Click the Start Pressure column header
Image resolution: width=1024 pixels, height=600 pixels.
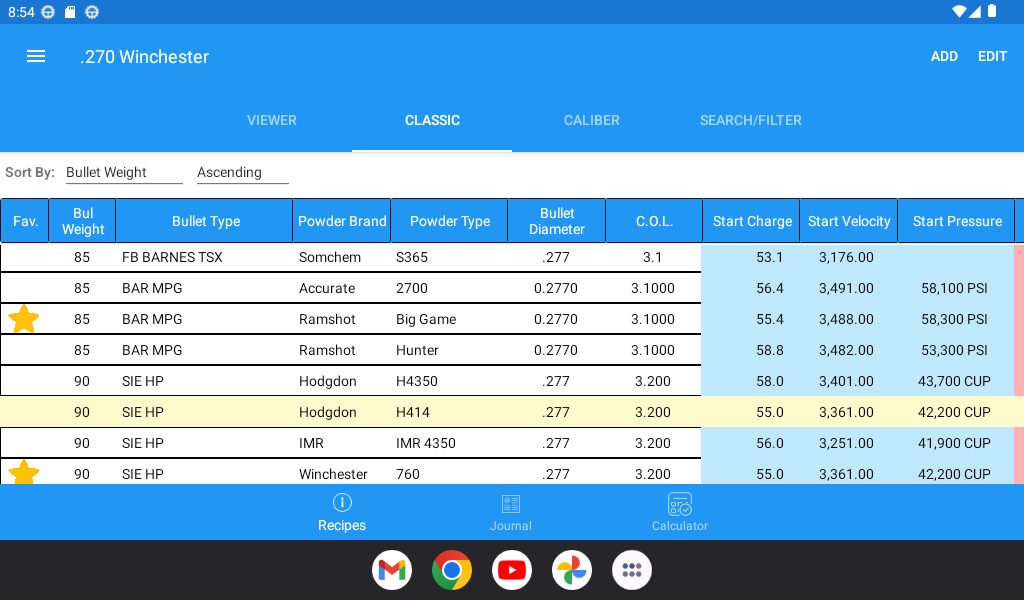(957, 221)
